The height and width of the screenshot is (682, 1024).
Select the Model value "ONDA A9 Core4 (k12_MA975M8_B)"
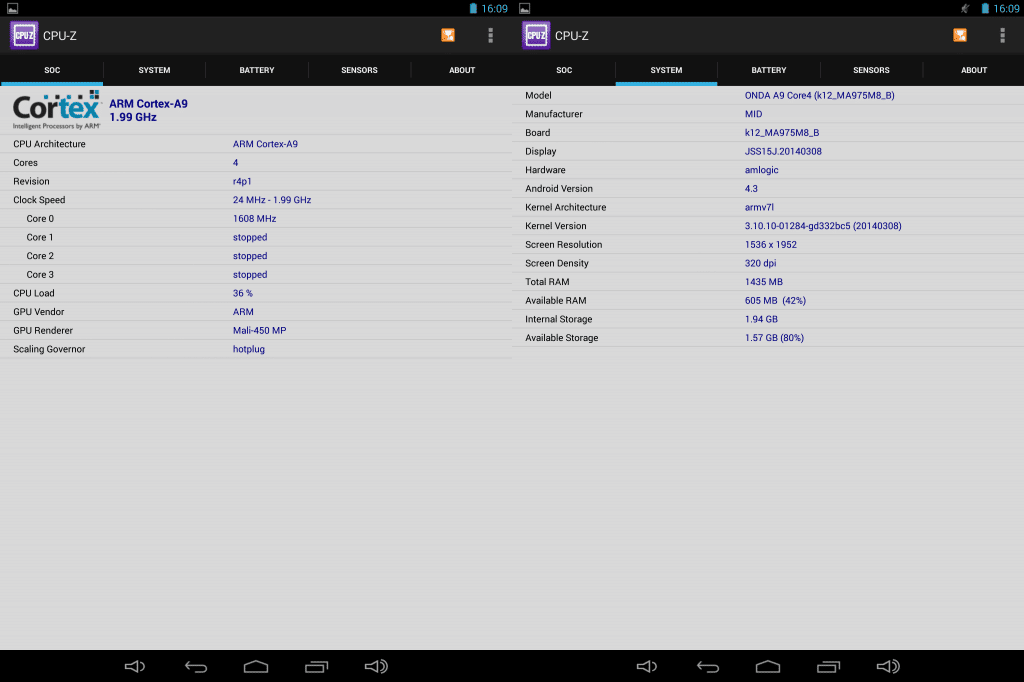point(820,95)
